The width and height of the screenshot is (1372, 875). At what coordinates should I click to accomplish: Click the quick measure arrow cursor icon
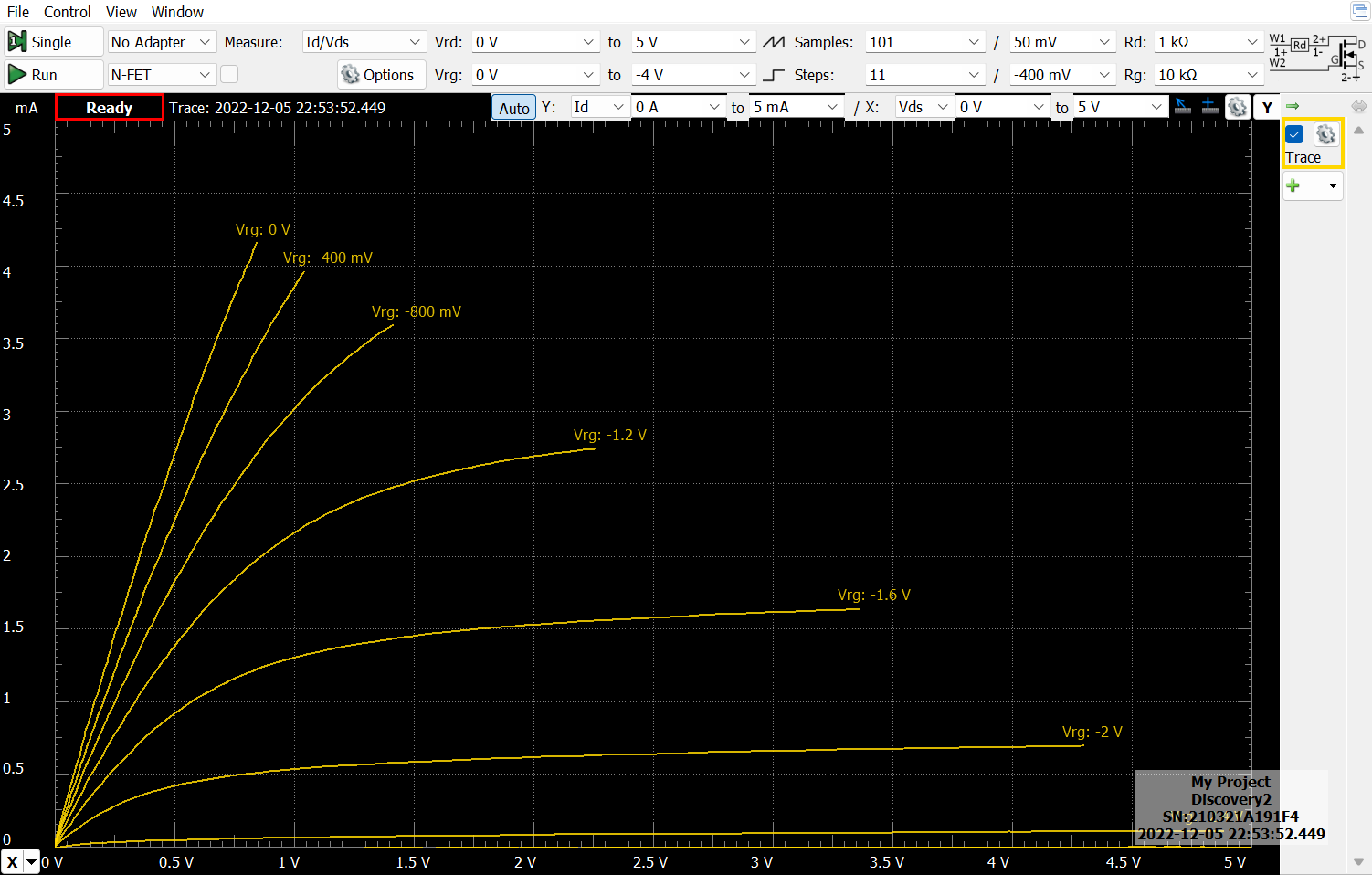[x=1183, y=107]
